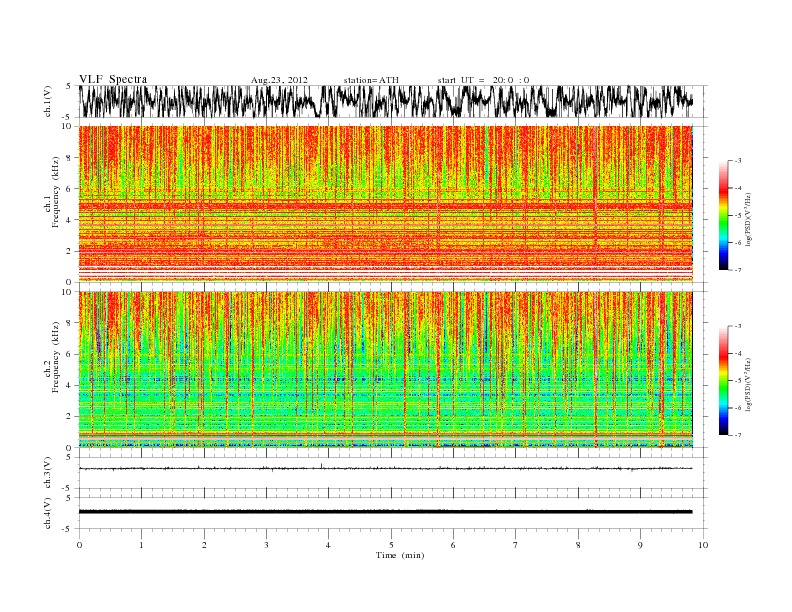Click time axis end tick label "10"

pos(703,545)
